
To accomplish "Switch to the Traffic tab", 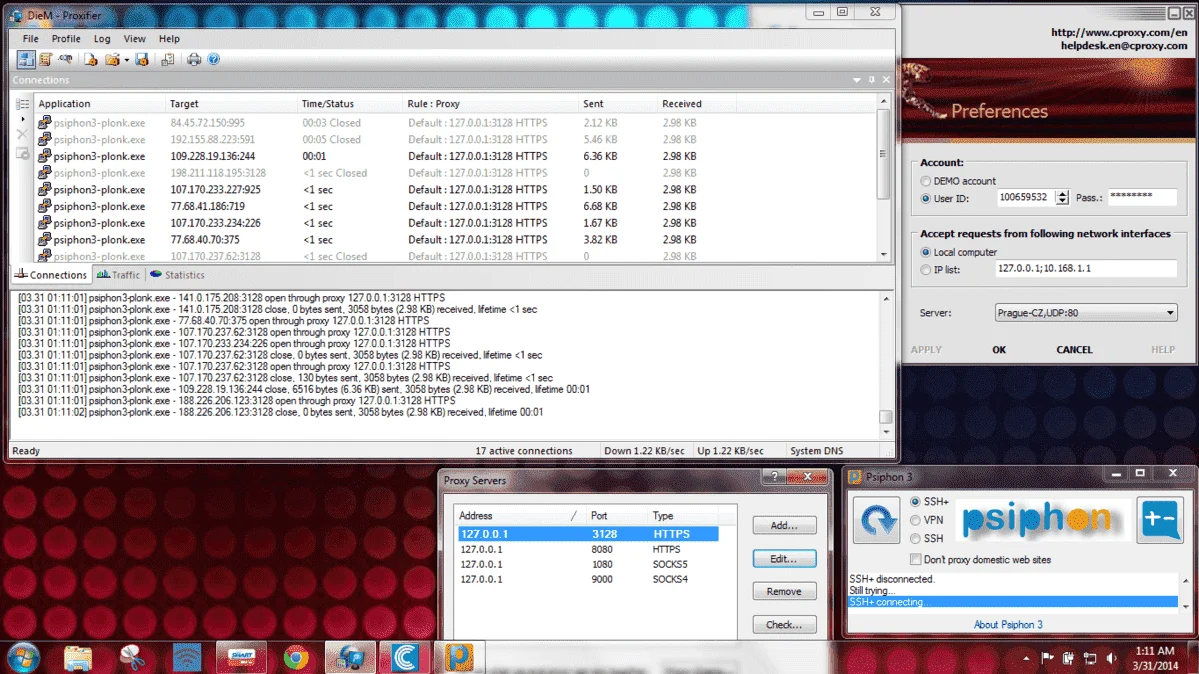I will coord(119,275).
